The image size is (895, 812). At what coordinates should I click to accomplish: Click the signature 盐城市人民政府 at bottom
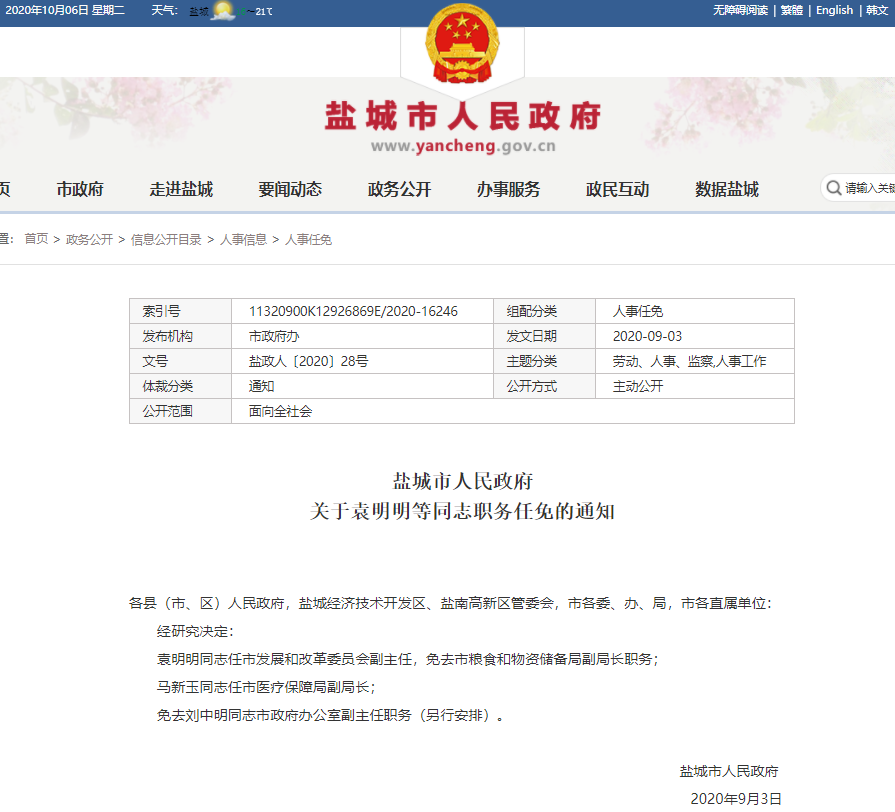[729, 771]
